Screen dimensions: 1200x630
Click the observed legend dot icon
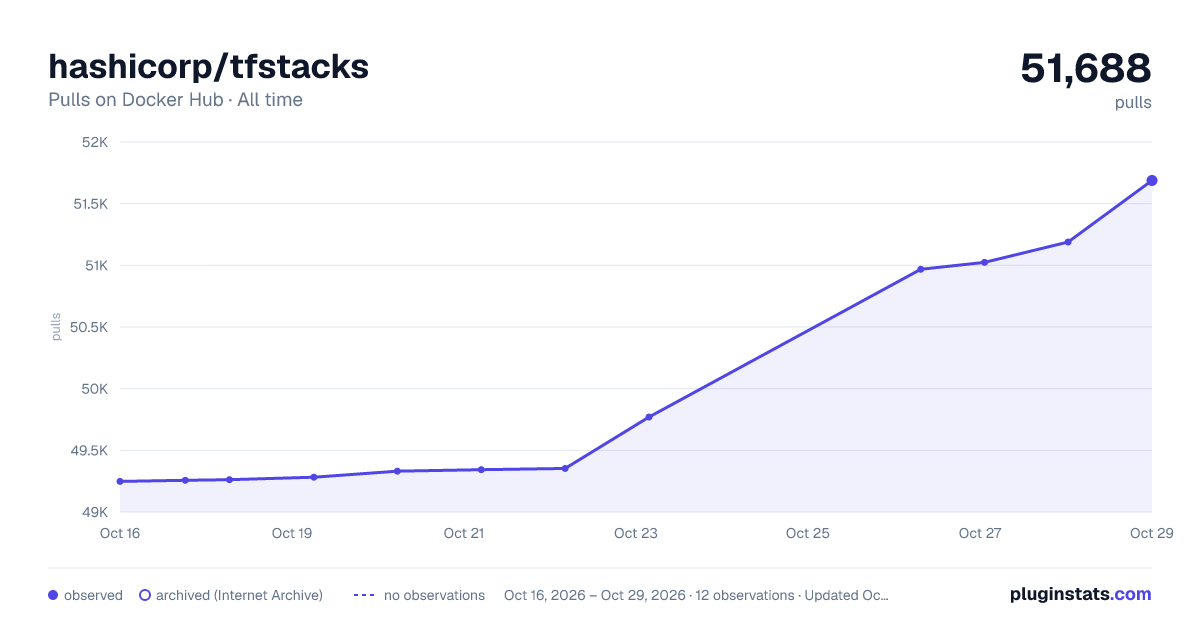click(x=53, y=595)
